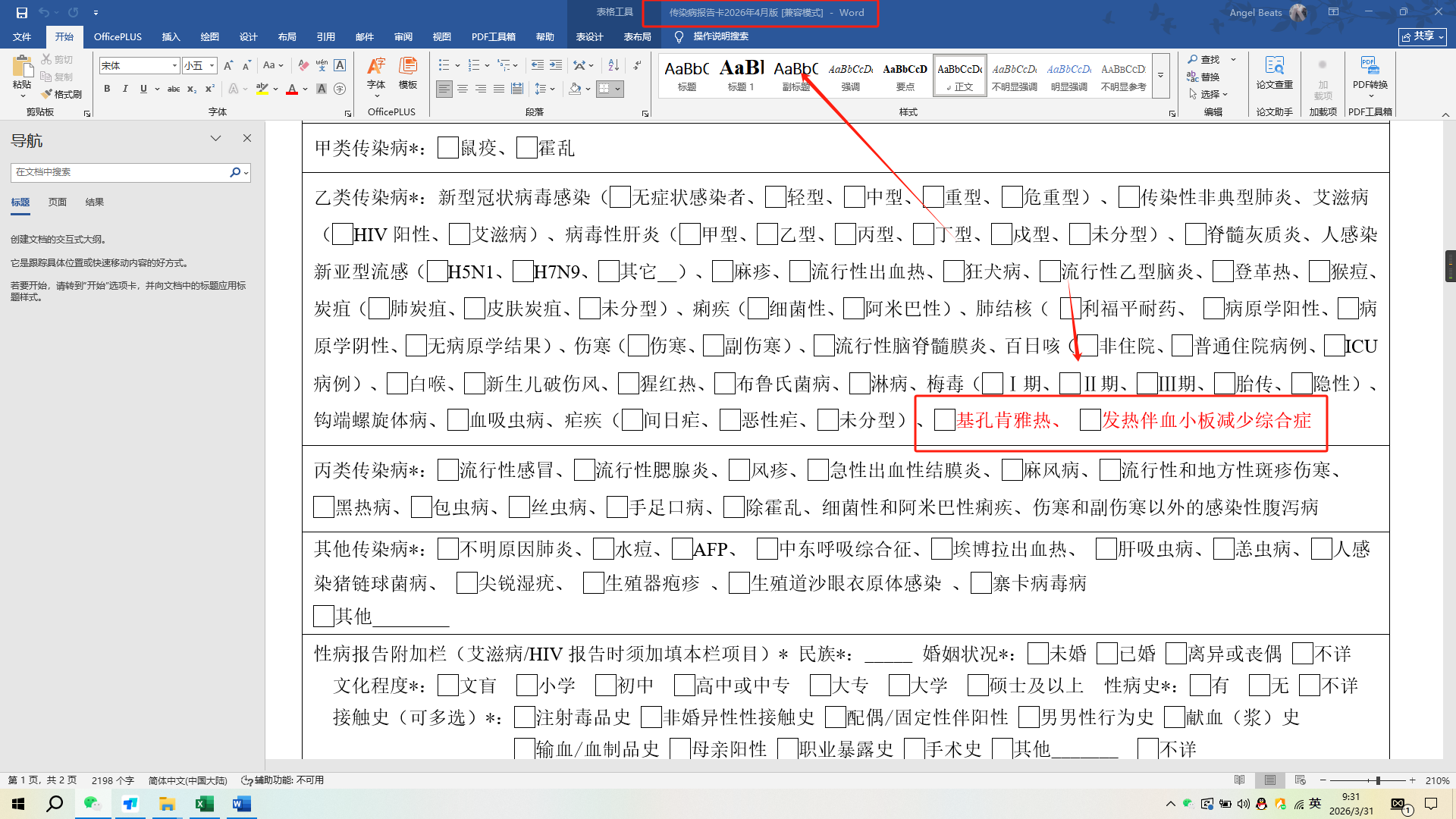
Task: Check the 鼠疫 checkbox
Action: pyautogui.click(x=448, y=148)
